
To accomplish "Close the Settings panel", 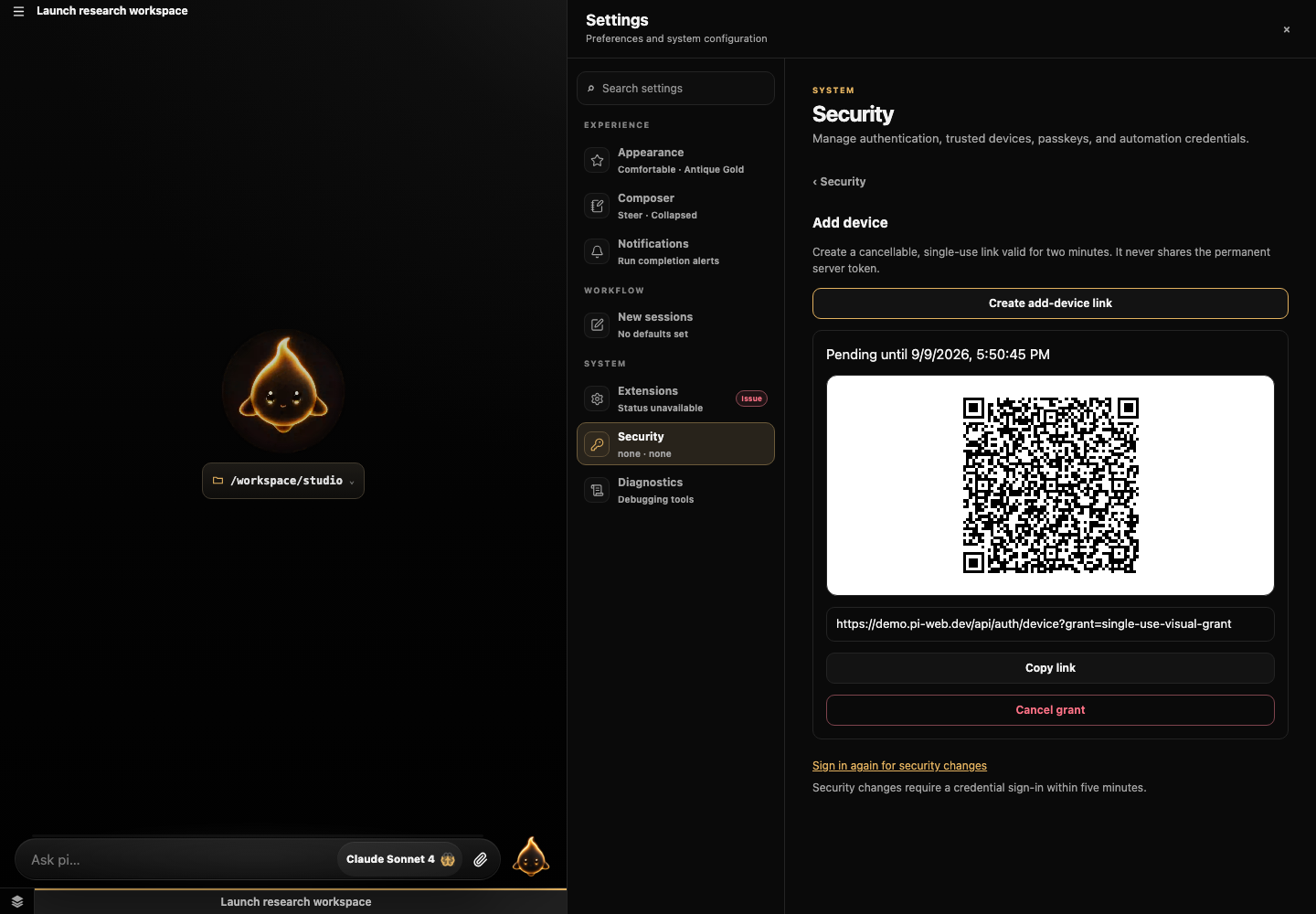I will click(x=1287, y=29).
